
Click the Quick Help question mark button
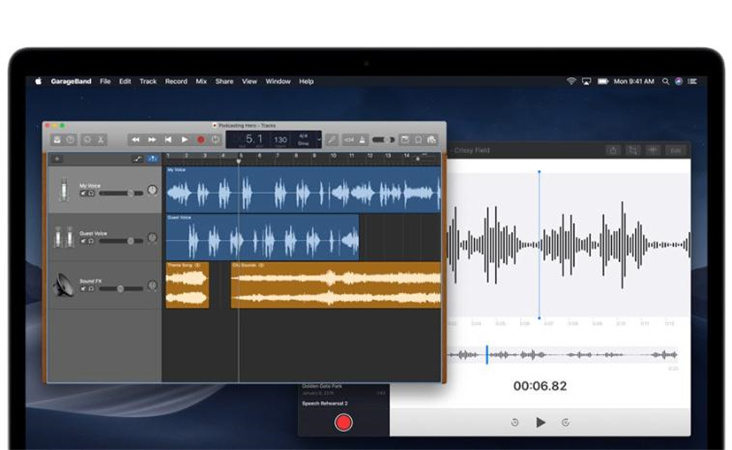coord(70,140)
